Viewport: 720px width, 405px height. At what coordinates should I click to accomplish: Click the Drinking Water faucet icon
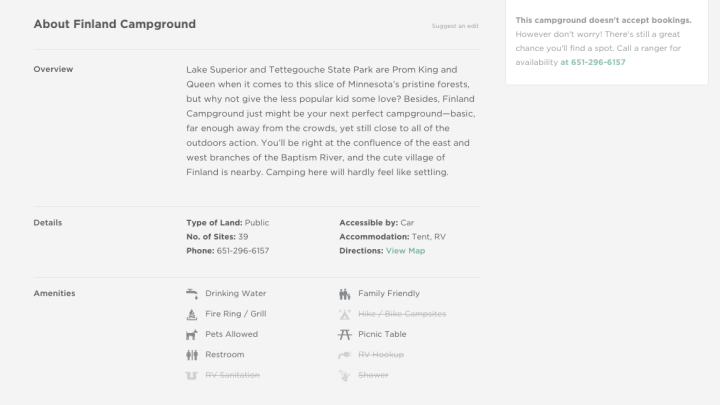[x=192, y=294]
